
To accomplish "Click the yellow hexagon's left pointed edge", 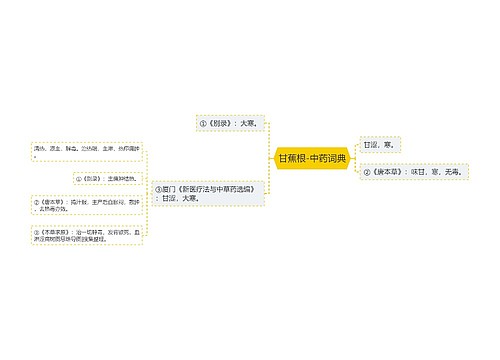I will 275,158.
